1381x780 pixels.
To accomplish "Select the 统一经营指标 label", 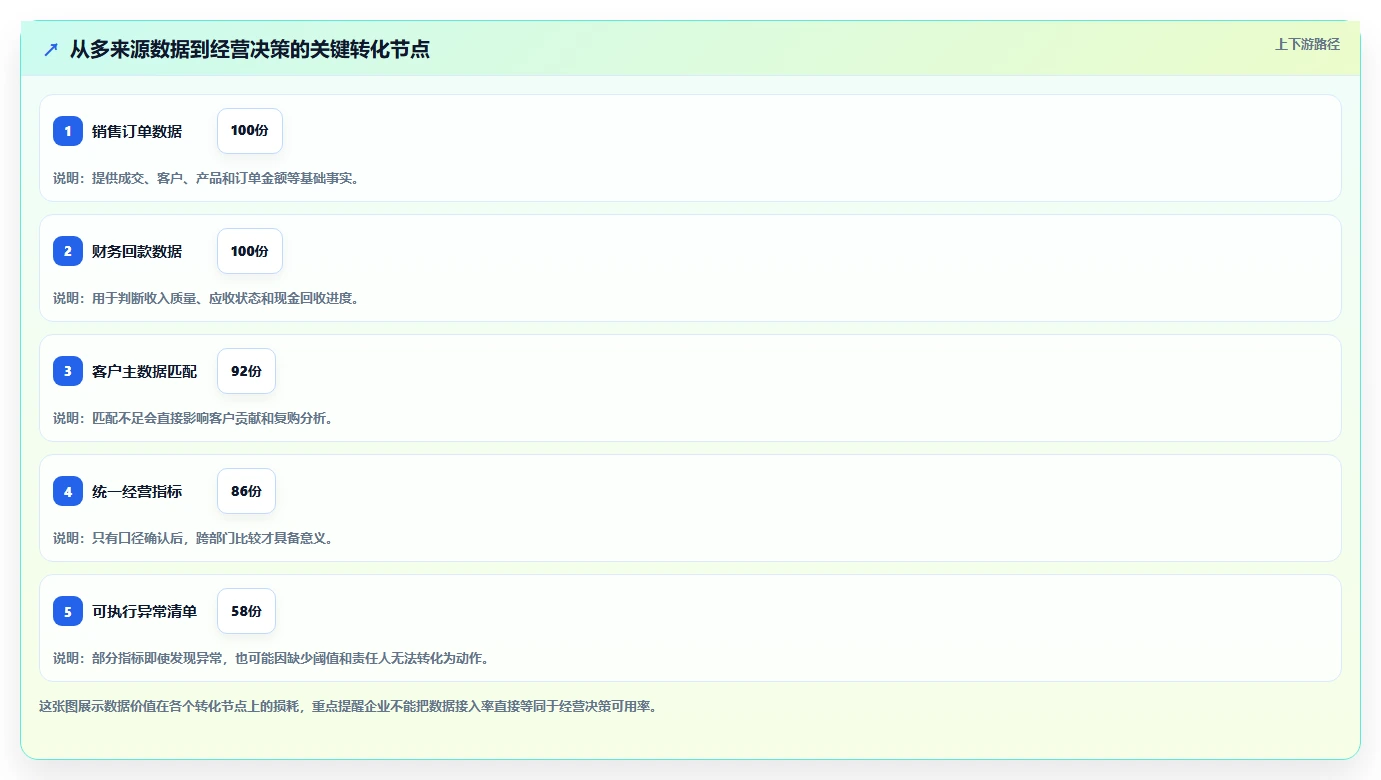I will (137, 491).
